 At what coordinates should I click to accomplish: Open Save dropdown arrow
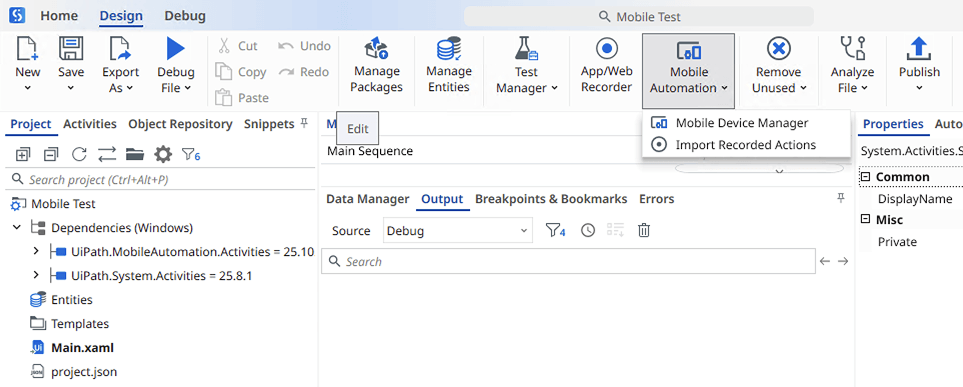click(71, 88)
